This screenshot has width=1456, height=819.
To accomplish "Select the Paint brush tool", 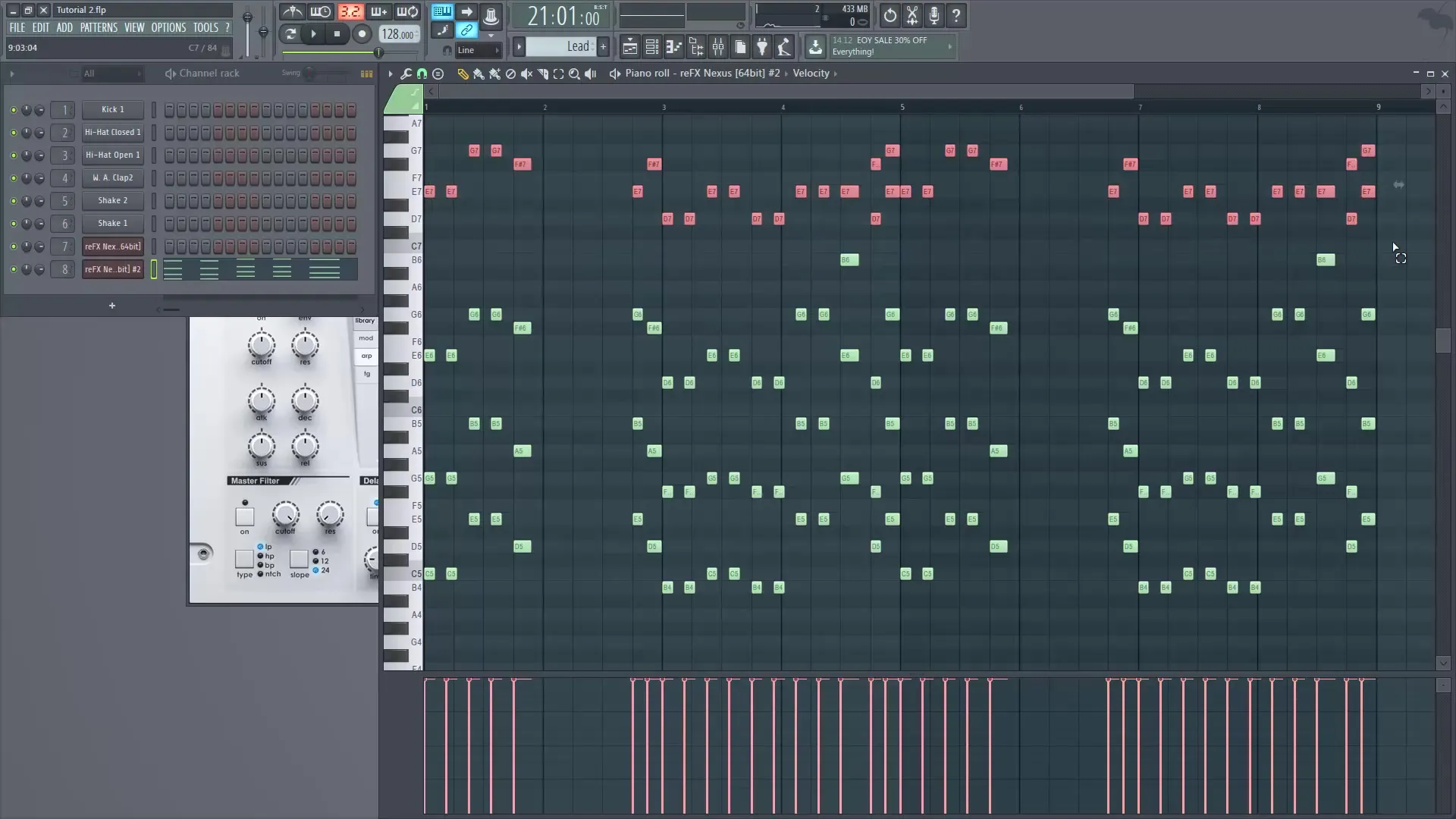I will point(479,74).
